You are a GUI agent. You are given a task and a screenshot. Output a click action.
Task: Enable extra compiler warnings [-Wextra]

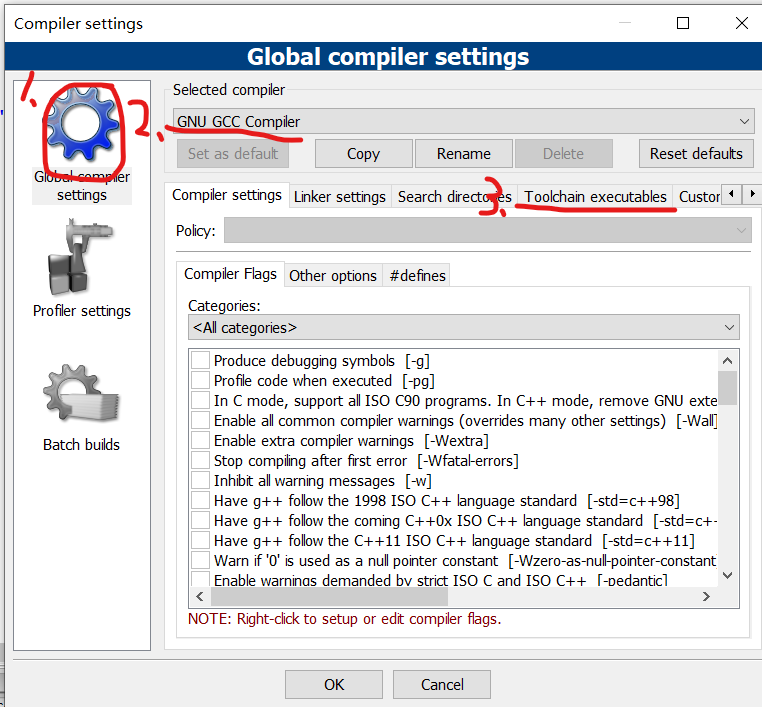[x=200, y=440]
